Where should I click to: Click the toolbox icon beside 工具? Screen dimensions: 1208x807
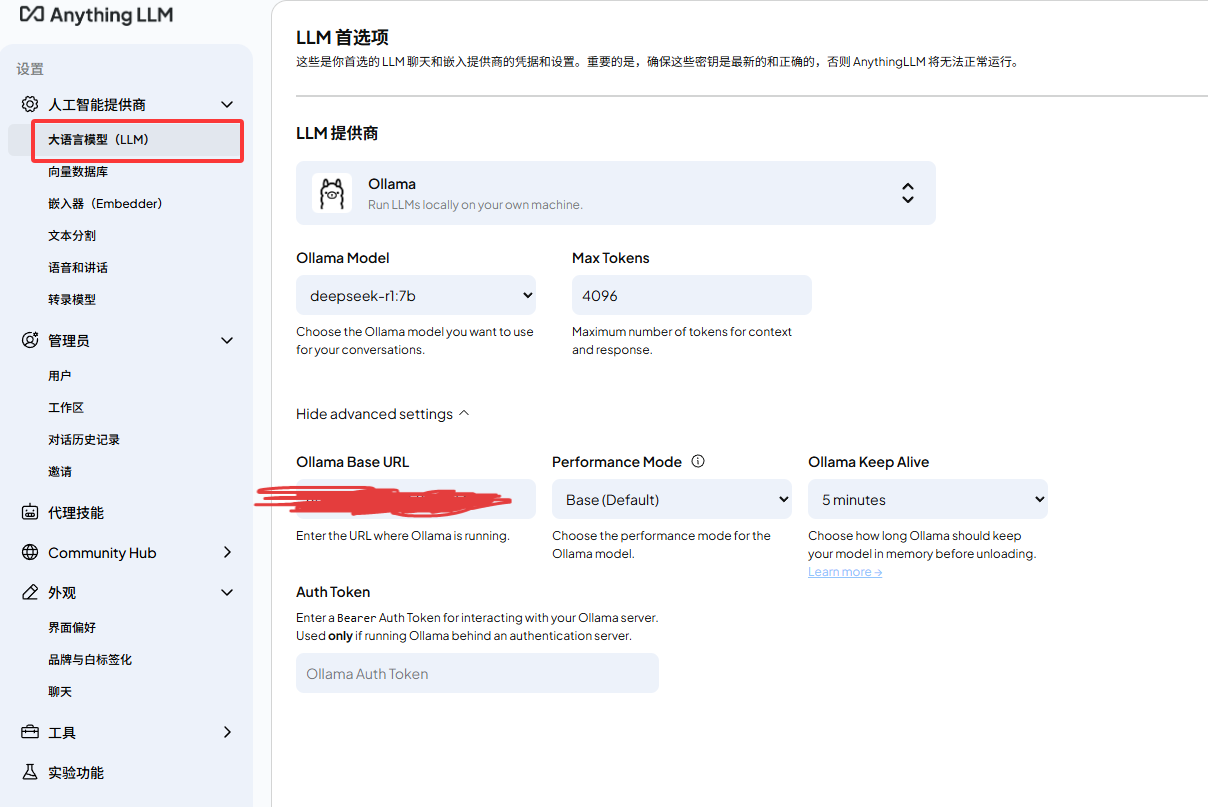click(30, 732)
